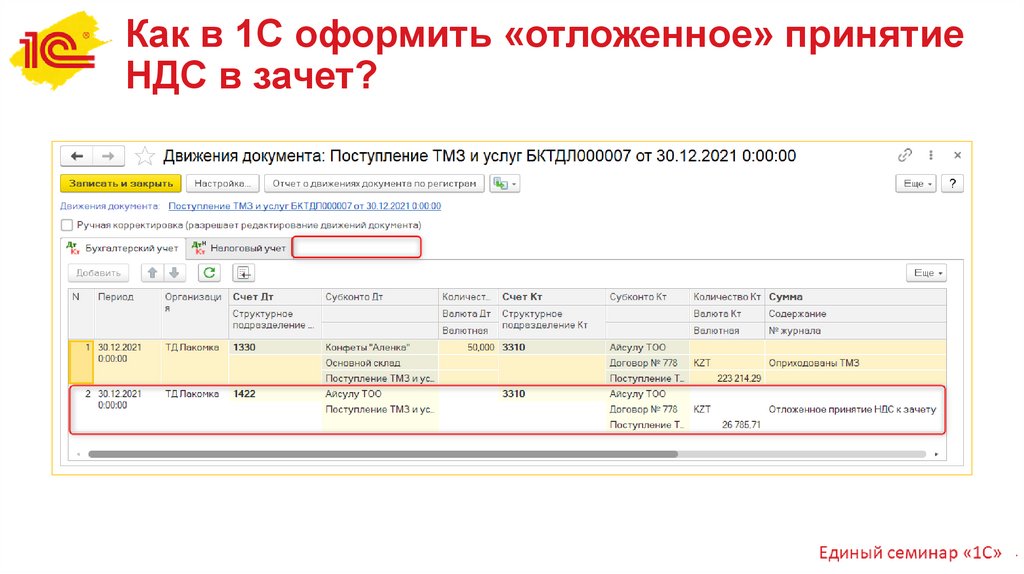Click the table output icon beside refresh
Screen dimensions: 1024x574
pyautogui.click(x=243, y=273)
